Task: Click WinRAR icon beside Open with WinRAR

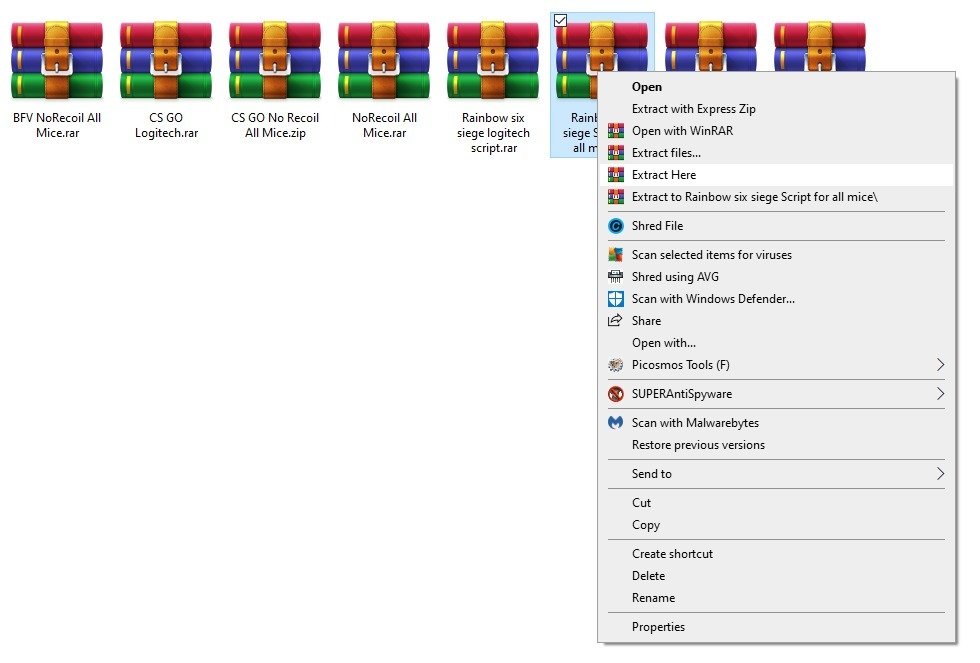Action: [616, 131]
